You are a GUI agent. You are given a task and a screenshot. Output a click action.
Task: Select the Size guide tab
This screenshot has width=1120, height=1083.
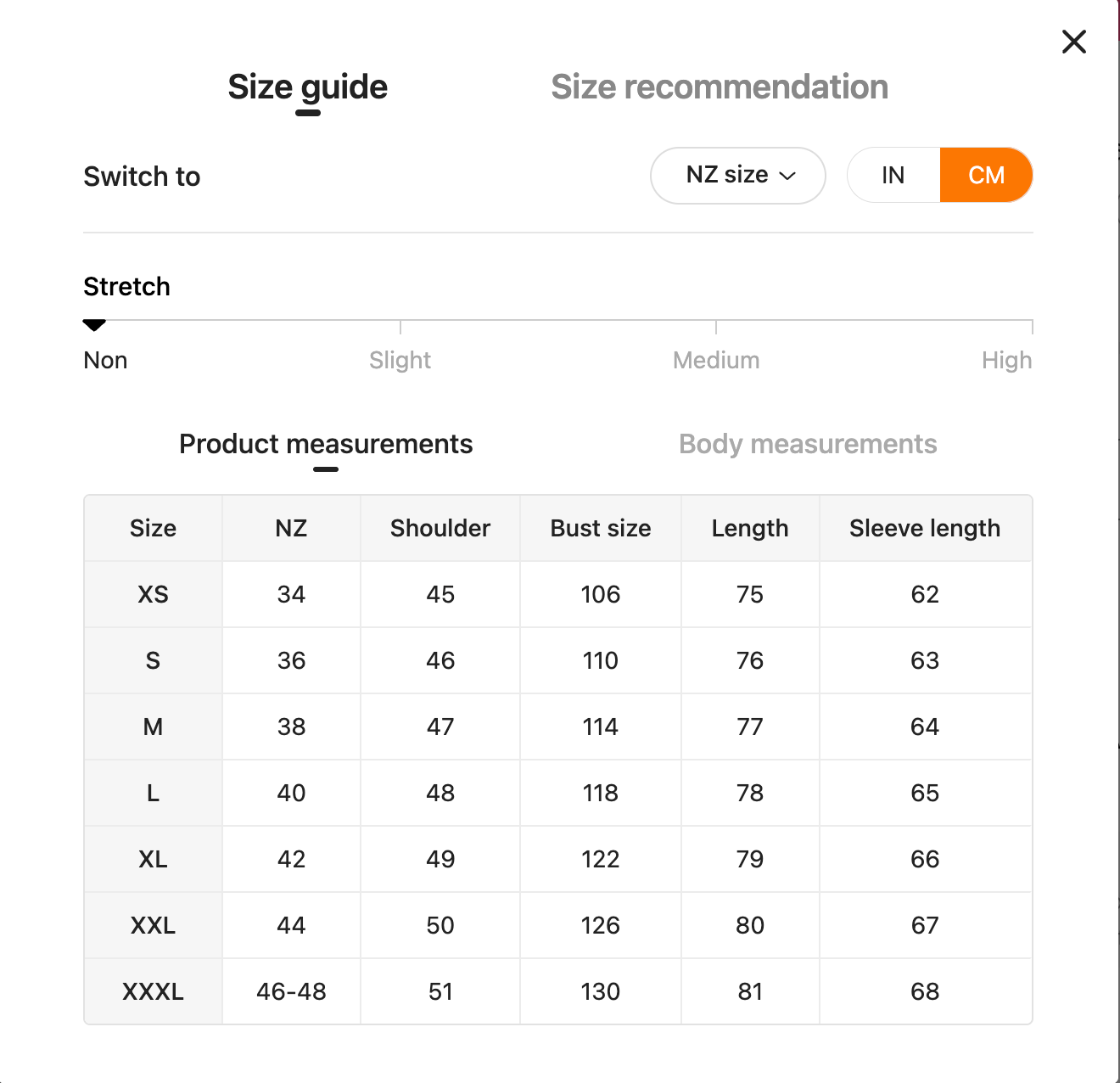click(x=307, y=87)
